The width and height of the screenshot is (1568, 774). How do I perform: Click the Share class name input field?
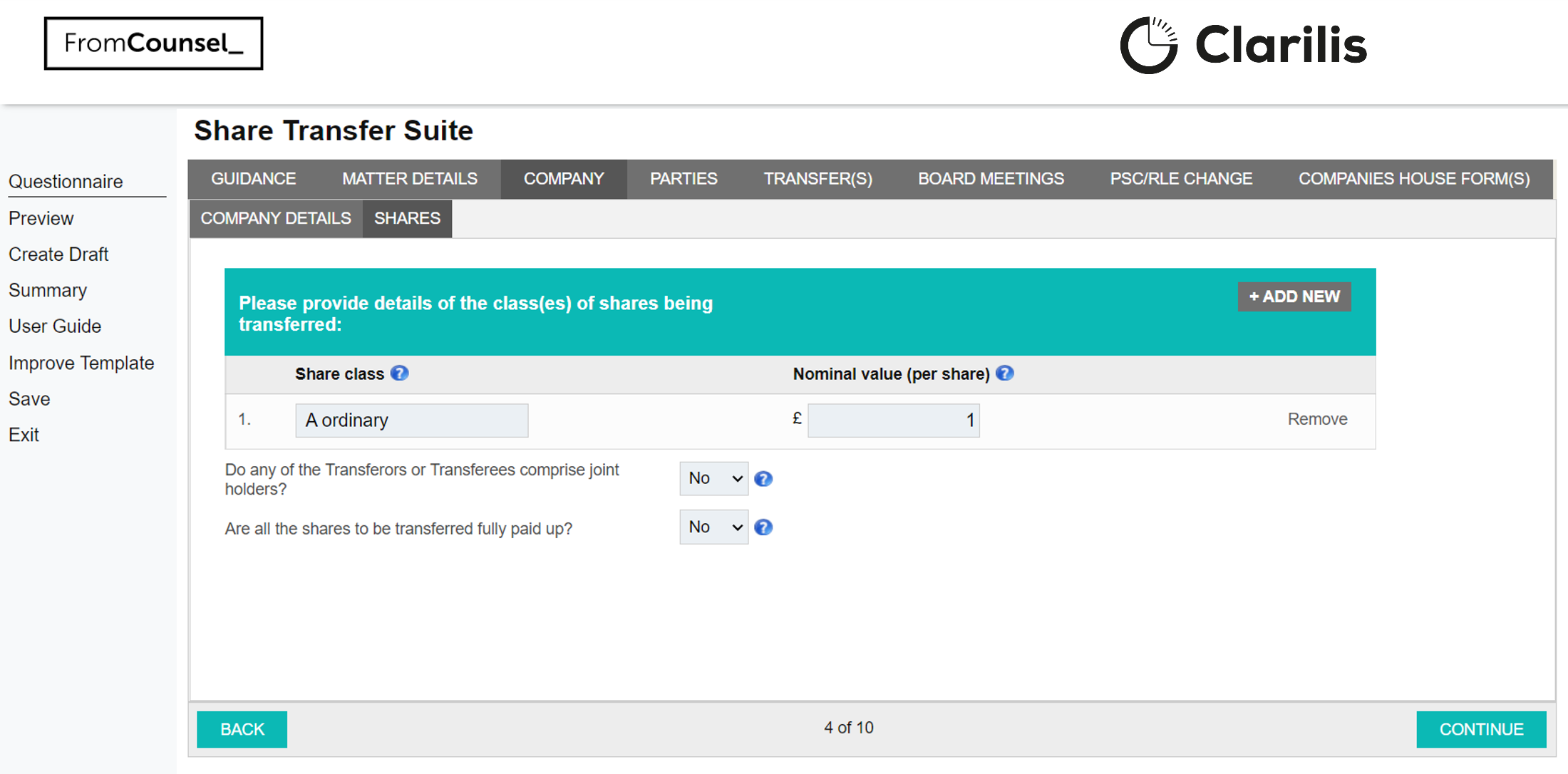pyautogui.click(x=413, y=419)
